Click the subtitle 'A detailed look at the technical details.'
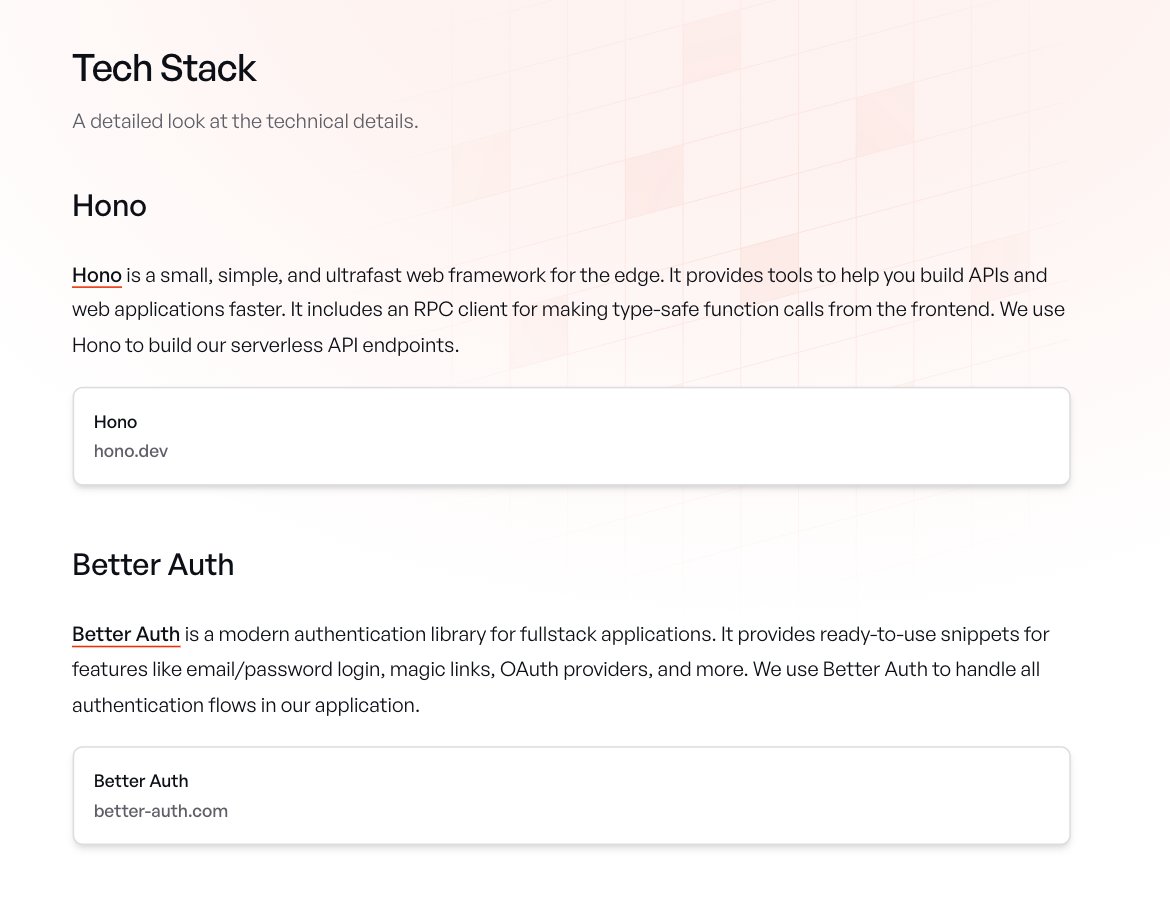The width and height of the screenshot is (1170, 906). coord(245,121)
